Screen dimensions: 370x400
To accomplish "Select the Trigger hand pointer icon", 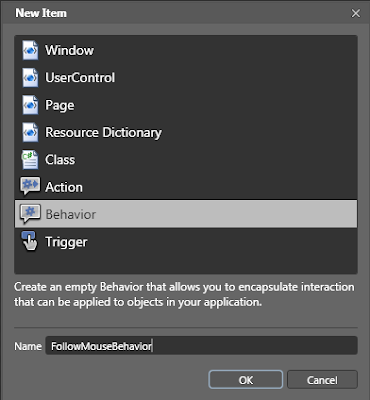I will (x=30, y=241).
